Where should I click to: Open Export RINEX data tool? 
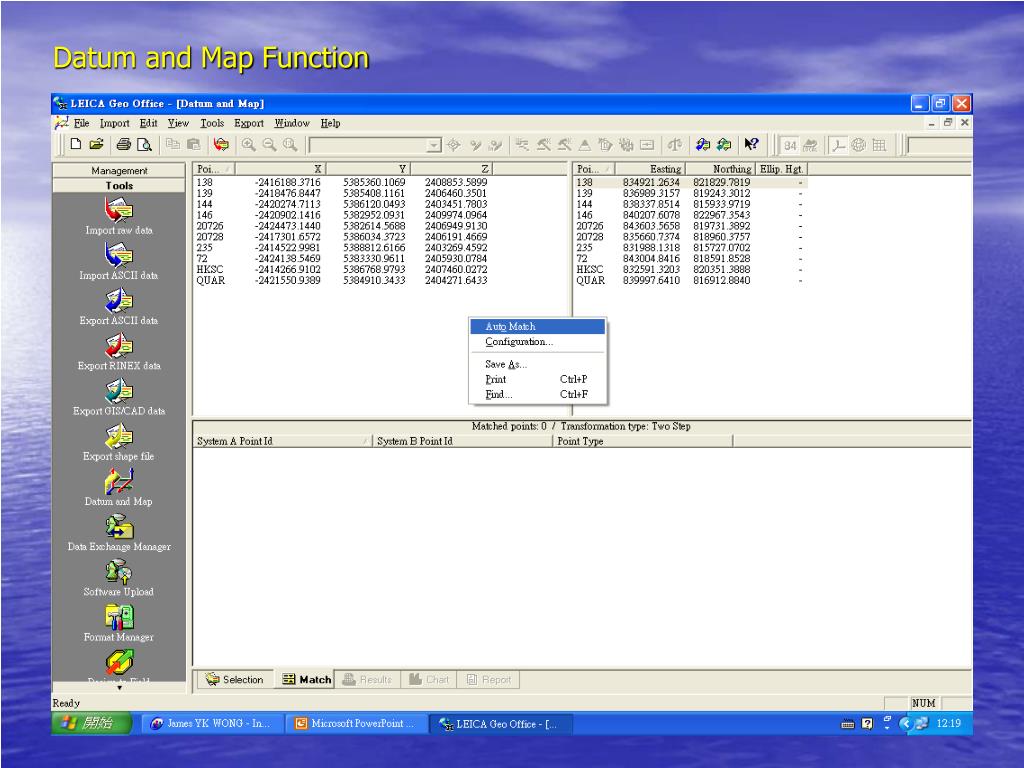(119, 352)
